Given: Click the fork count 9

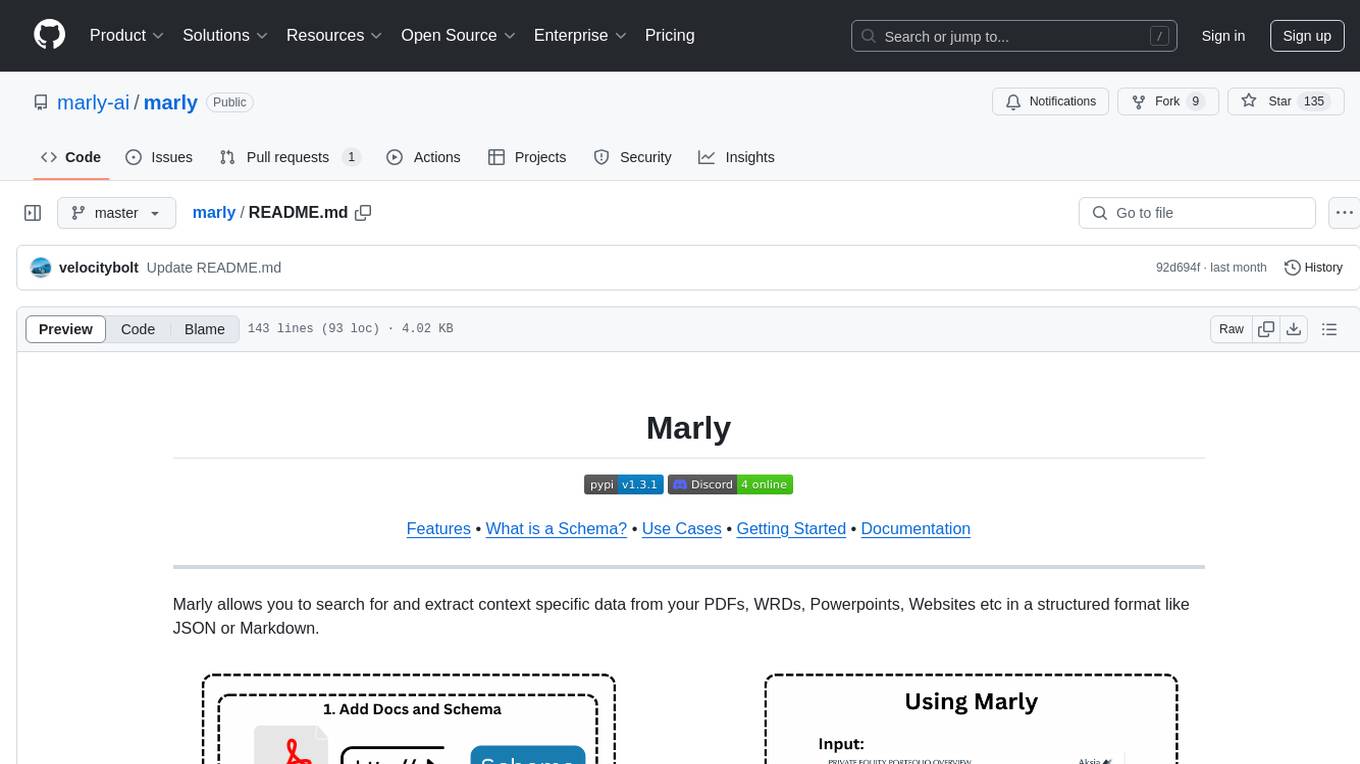Looking at the screenshot, I should [x=1195, y=101].
